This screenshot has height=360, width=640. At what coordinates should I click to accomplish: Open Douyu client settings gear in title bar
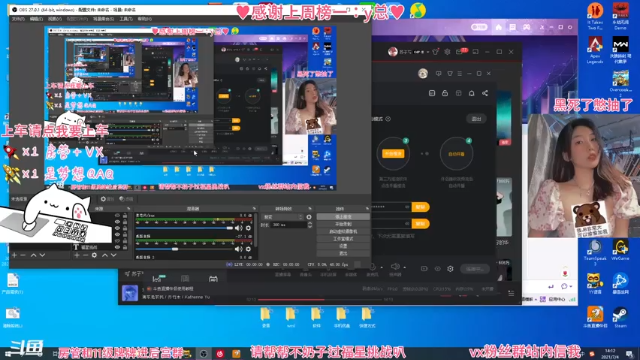click(447, 52)
